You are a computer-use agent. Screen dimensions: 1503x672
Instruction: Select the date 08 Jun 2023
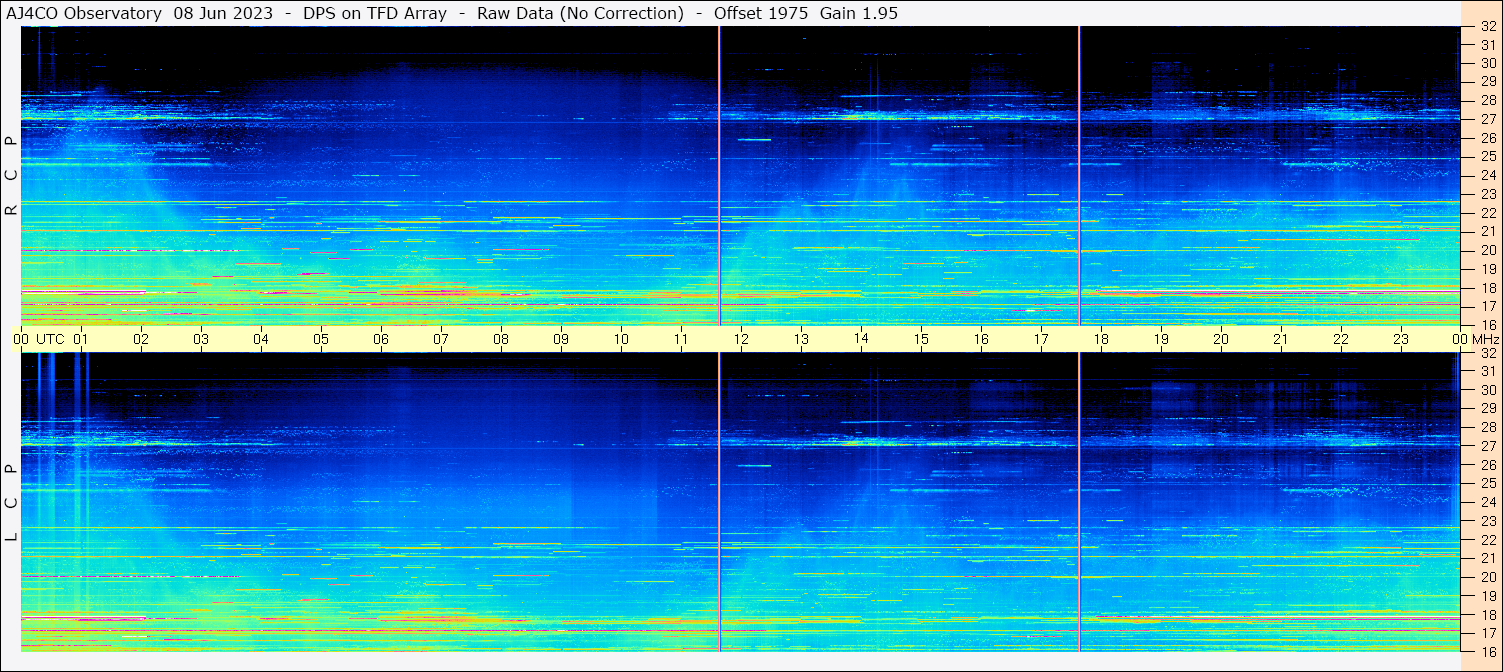pos(223,13)
